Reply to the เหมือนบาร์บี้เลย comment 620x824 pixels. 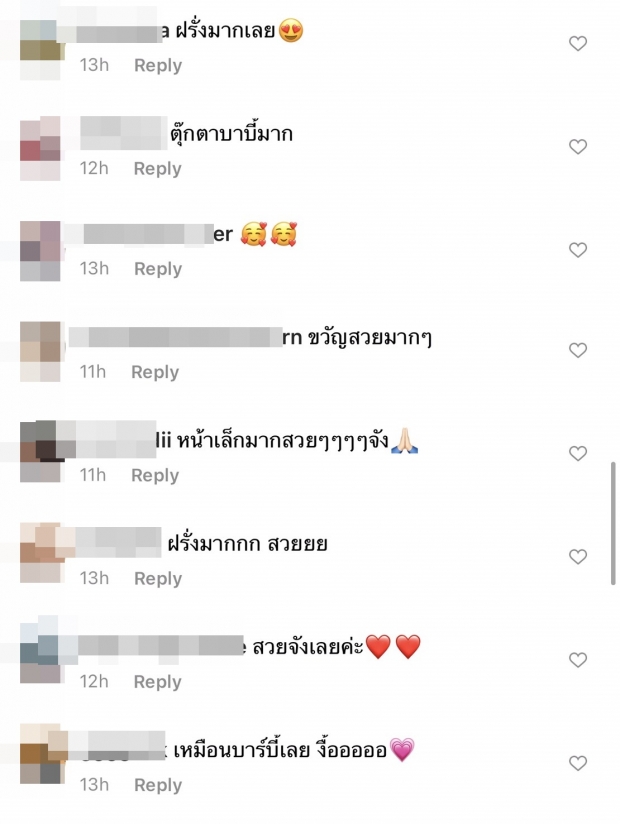tap(158, 785)
